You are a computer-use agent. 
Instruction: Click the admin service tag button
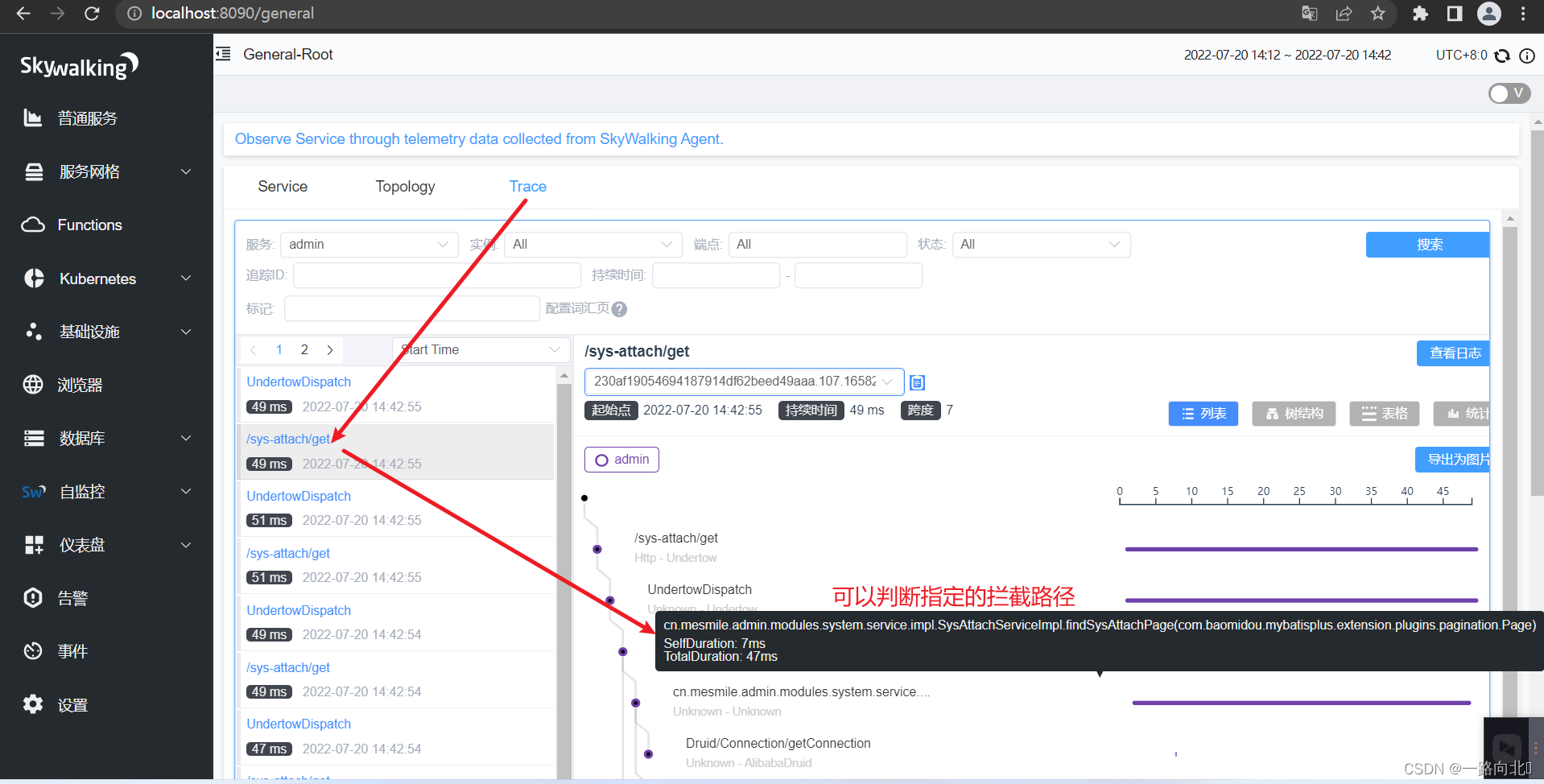[621, 460]
